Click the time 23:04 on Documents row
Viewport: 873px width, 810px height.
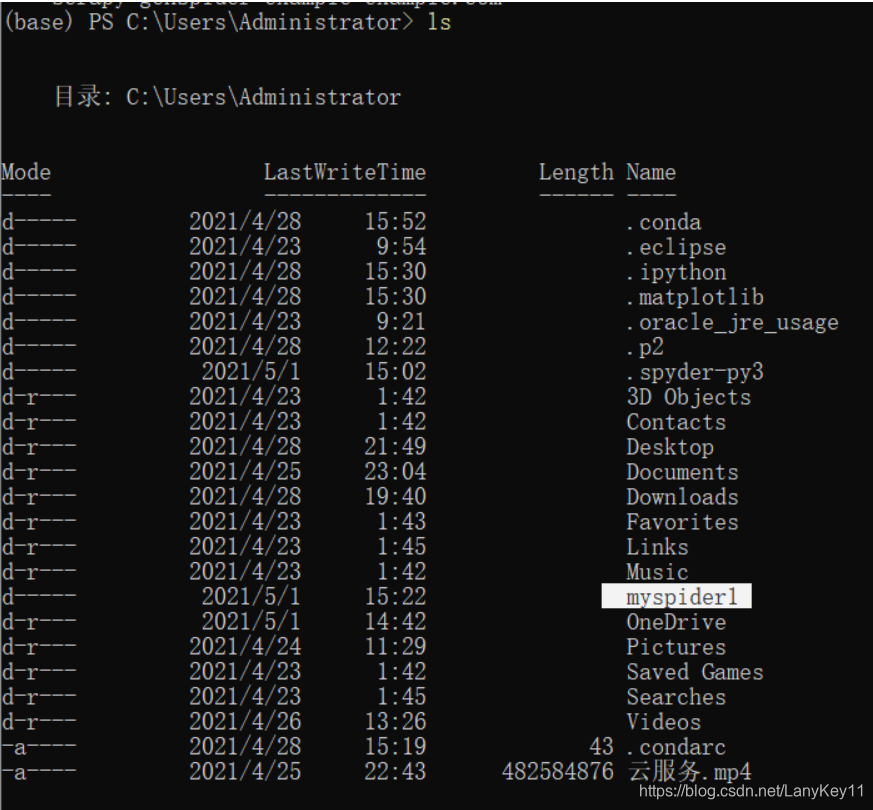tap(395, 472)
